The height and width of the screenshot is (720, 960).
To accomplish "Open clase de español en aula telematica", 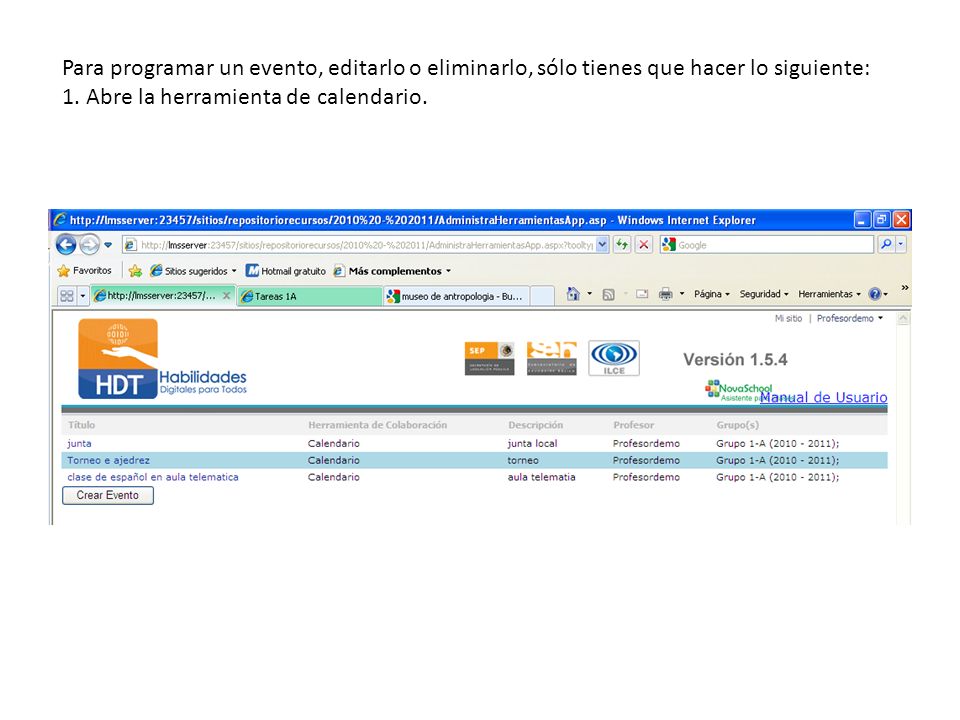I will 153,477.
